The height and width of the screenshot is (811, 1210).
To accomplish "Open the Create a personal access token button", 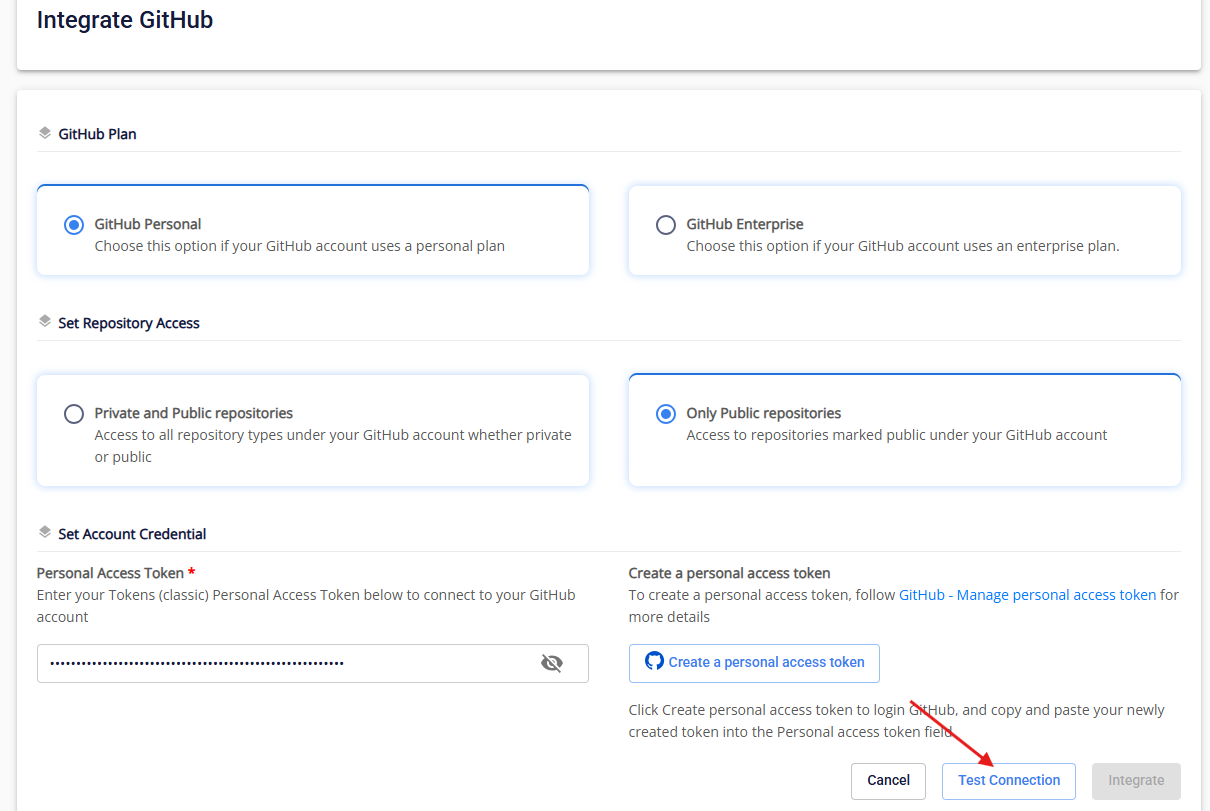I will [754, 662].
